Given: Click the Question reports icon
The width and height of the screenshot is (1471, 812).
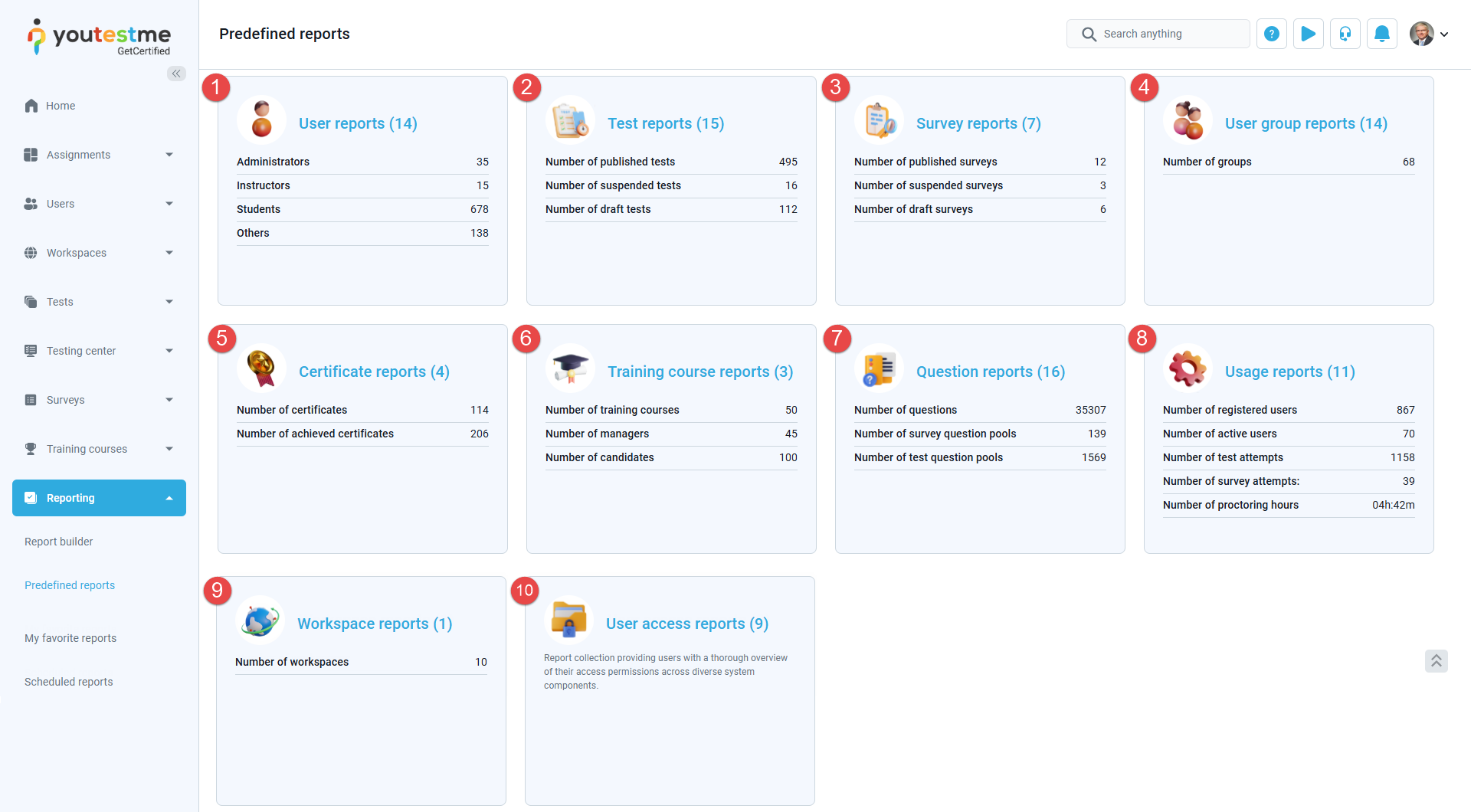Looking at the screenshot, I should coord(880,368).
